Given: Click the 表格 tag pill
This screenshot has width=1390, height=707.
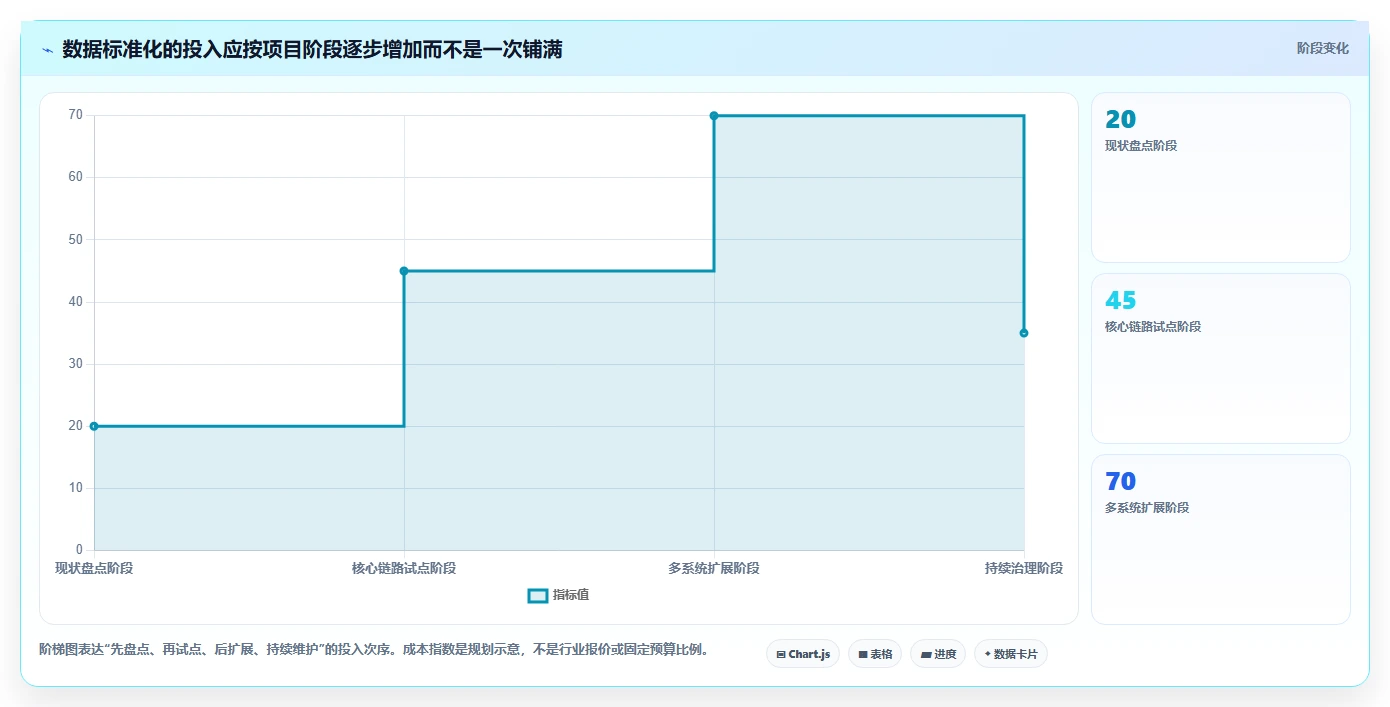Looking at the screenshot, I should 875,654.
